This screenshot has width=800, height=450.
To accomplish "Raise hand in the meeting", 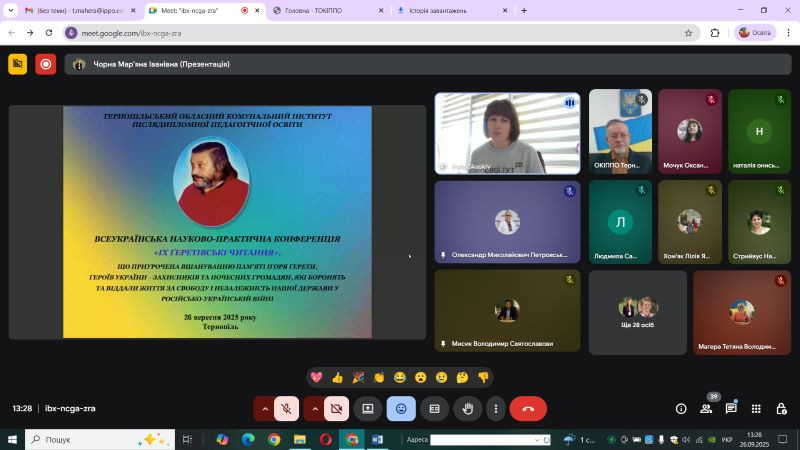I will 467,408.
